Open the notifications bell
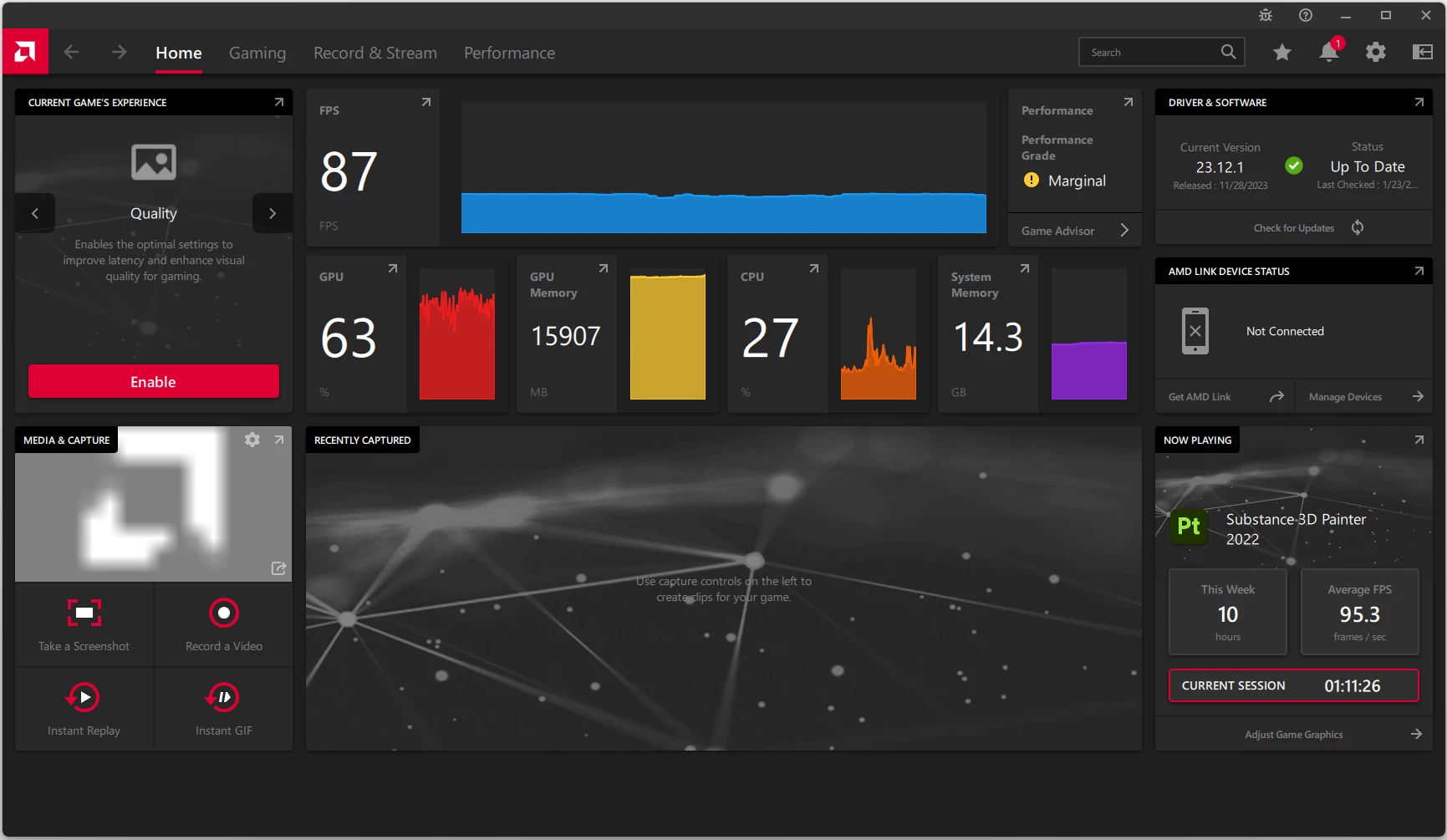 click(1328, 52)
